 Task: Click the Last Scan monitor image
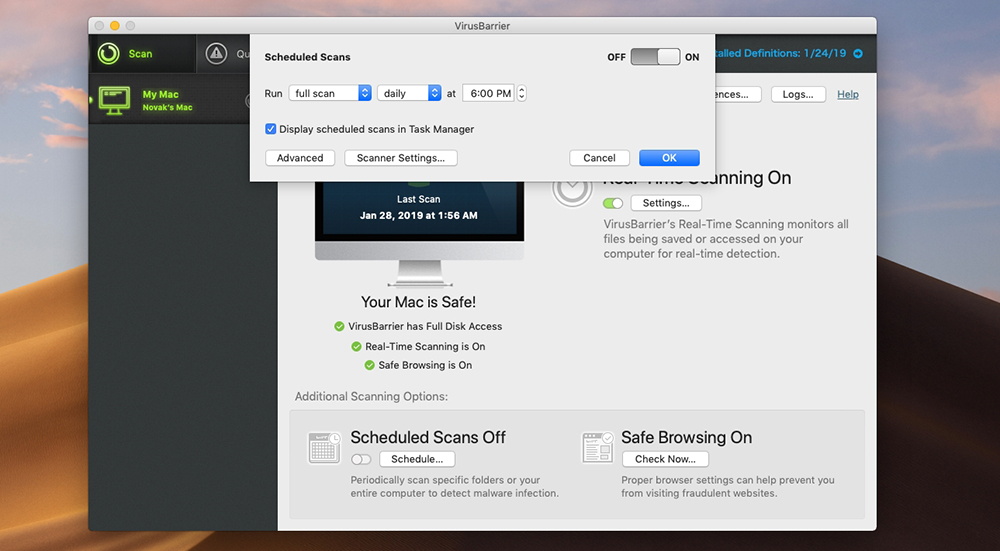(420, 235)
